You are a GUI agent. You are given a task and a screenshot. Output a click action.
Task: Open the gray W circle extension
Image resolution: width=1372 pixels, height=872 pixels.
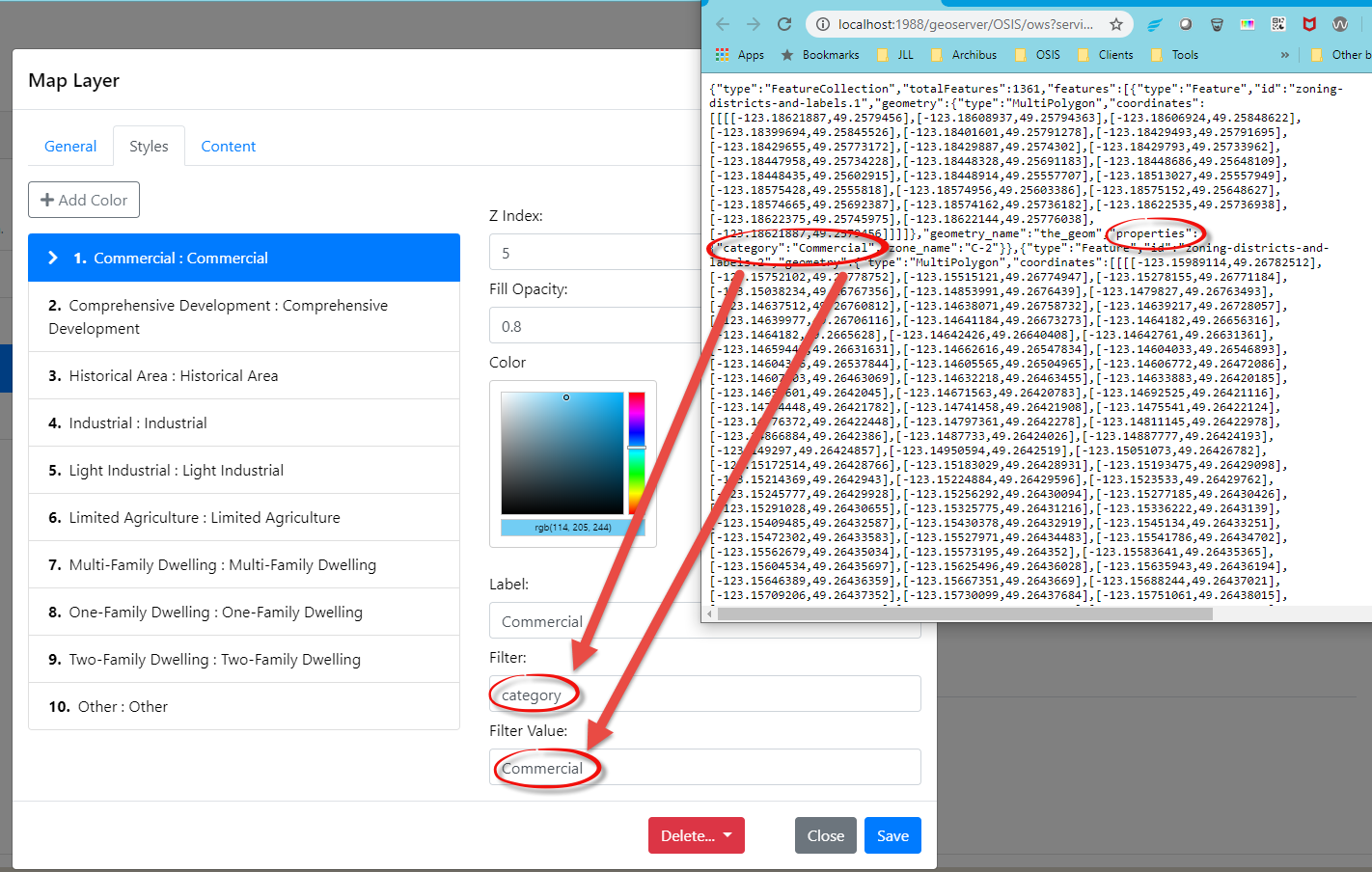click(x=1340, y=24)
